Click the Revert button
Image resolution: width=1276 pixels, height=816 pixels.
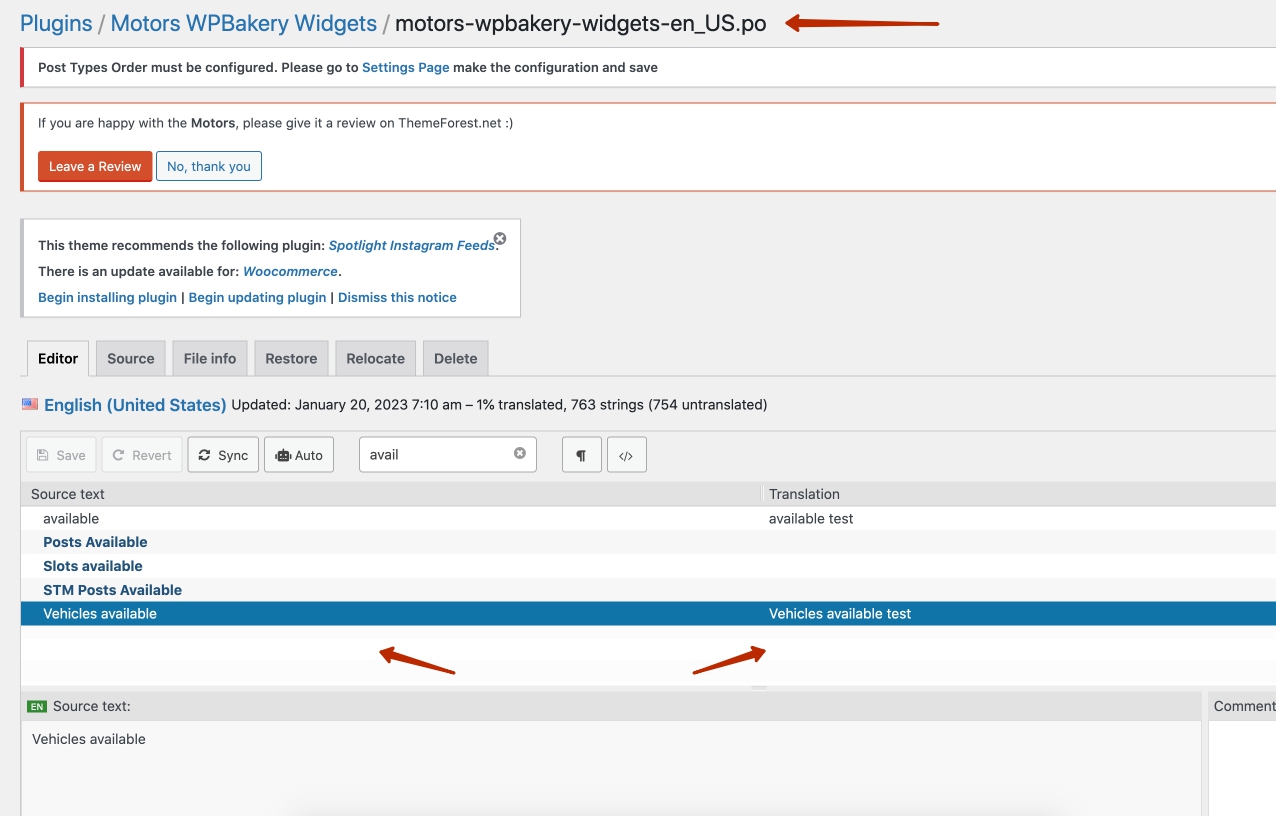point(142,455)
